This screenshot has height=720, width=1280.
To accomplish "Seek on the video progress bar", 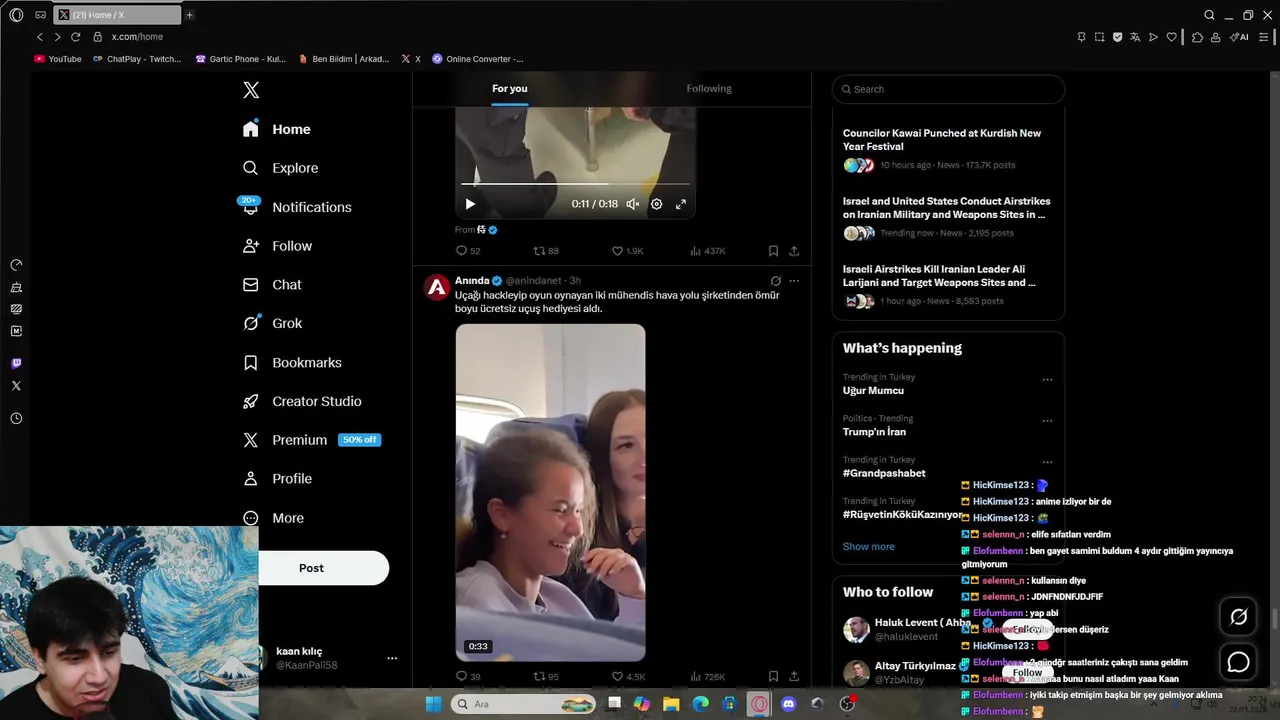I will click(575, 184).
